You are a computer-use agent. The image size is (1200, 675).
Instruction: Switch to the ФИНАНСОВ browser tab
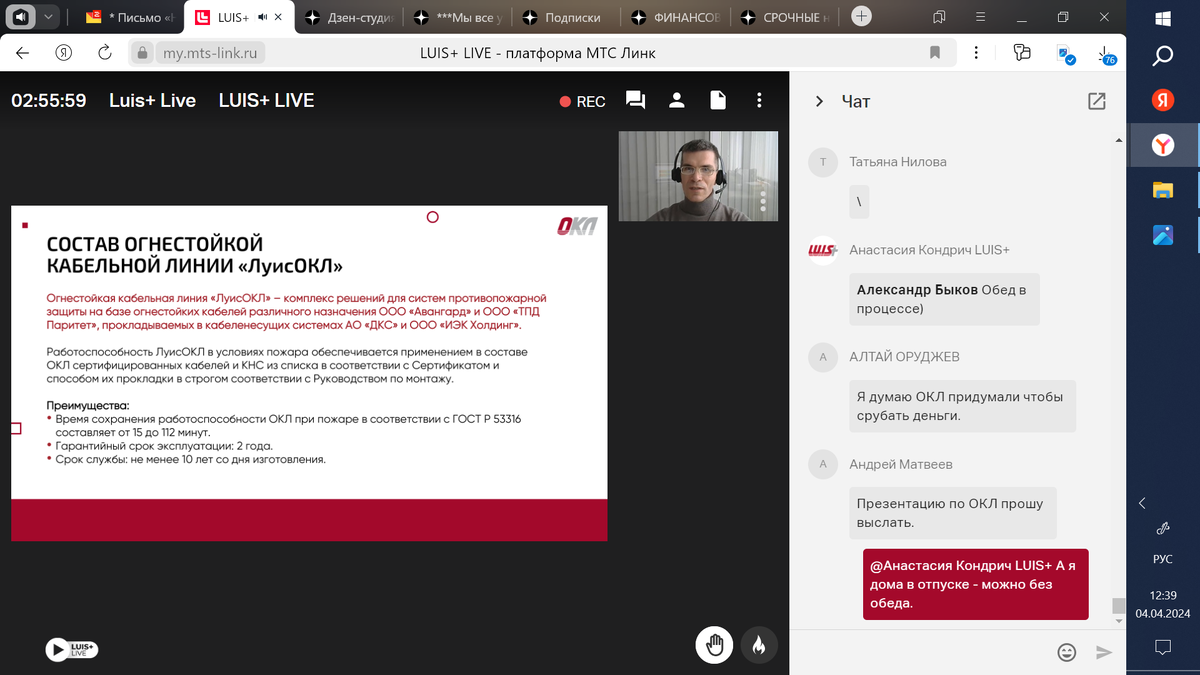[676, 17]
